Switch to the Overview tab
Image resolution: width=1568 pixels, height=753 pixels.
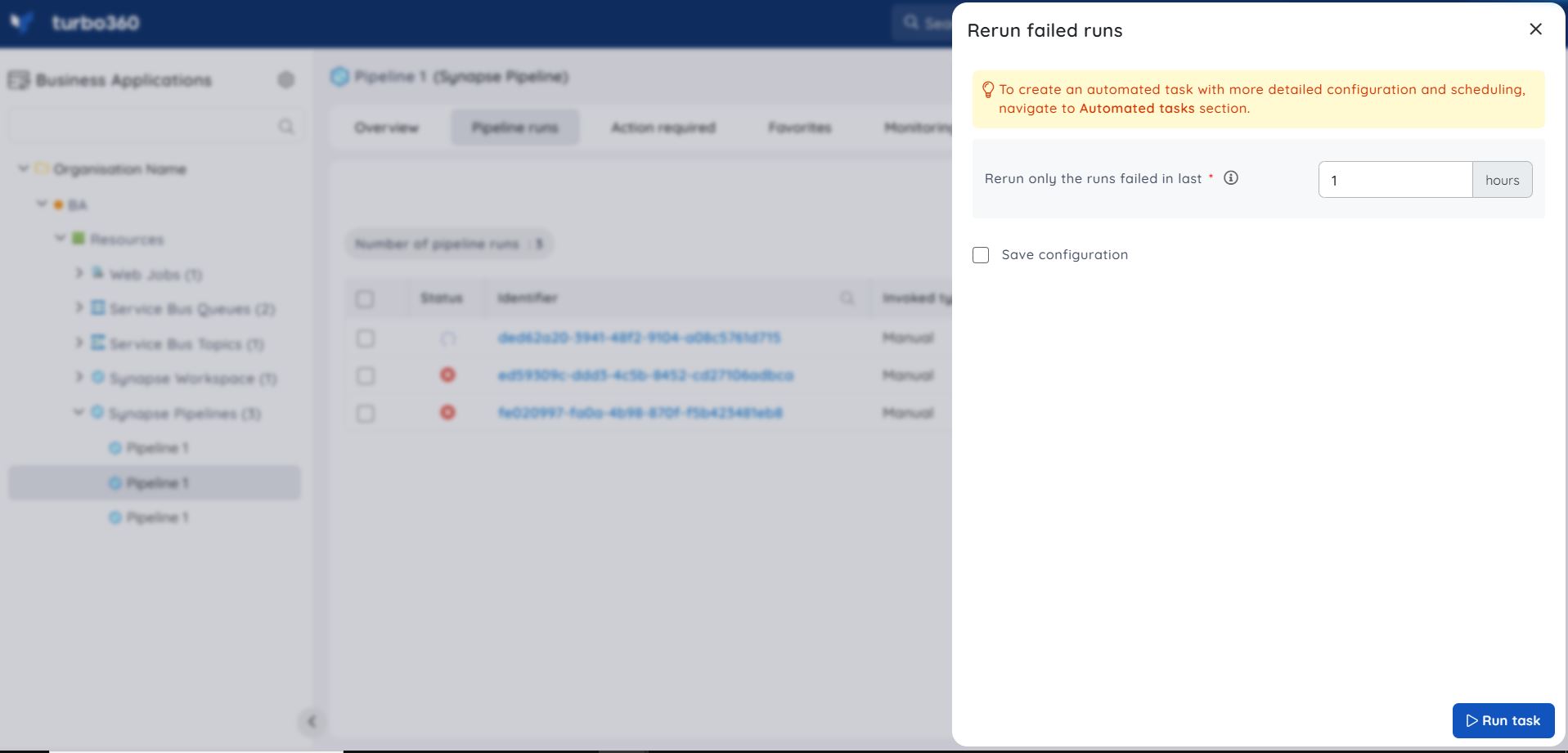pos(386,128)
